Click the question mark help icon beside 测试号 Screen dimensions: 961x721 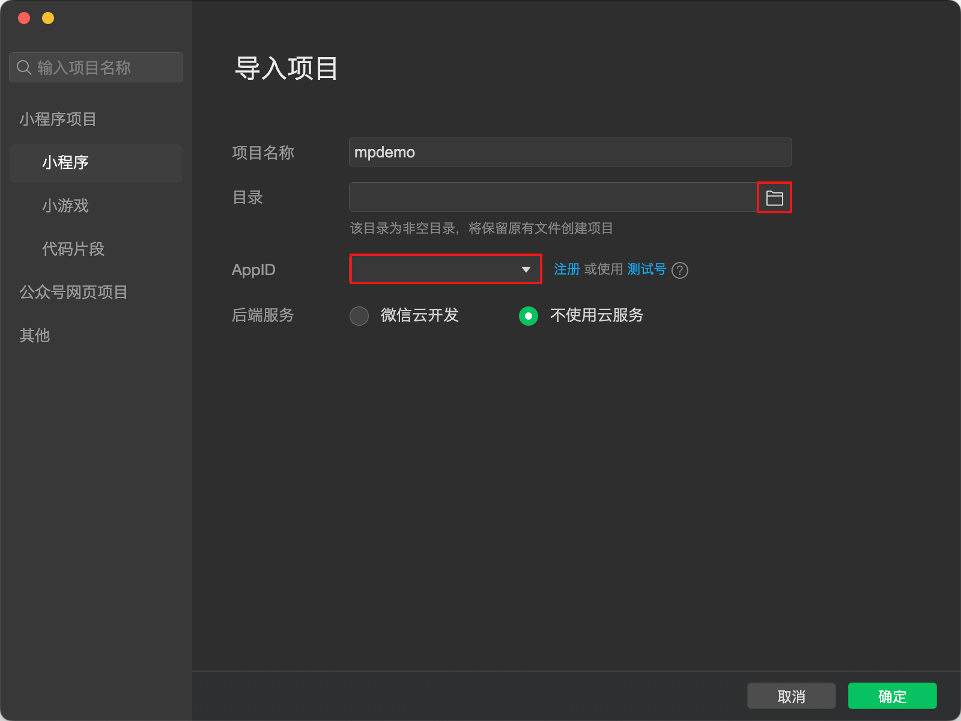point(680,269)
